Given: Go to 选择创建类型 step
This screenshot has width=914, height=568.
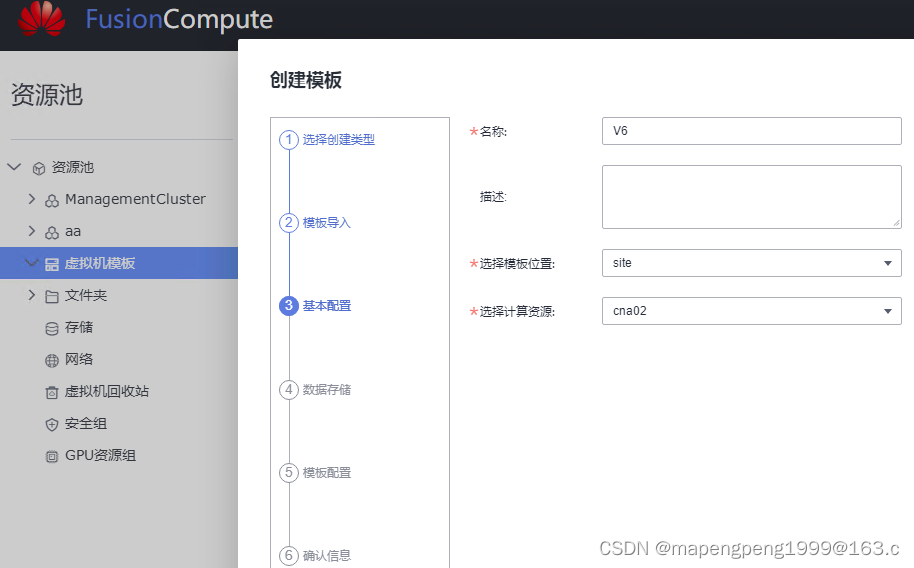Looking at the screenshot, I should click(338, 139).
